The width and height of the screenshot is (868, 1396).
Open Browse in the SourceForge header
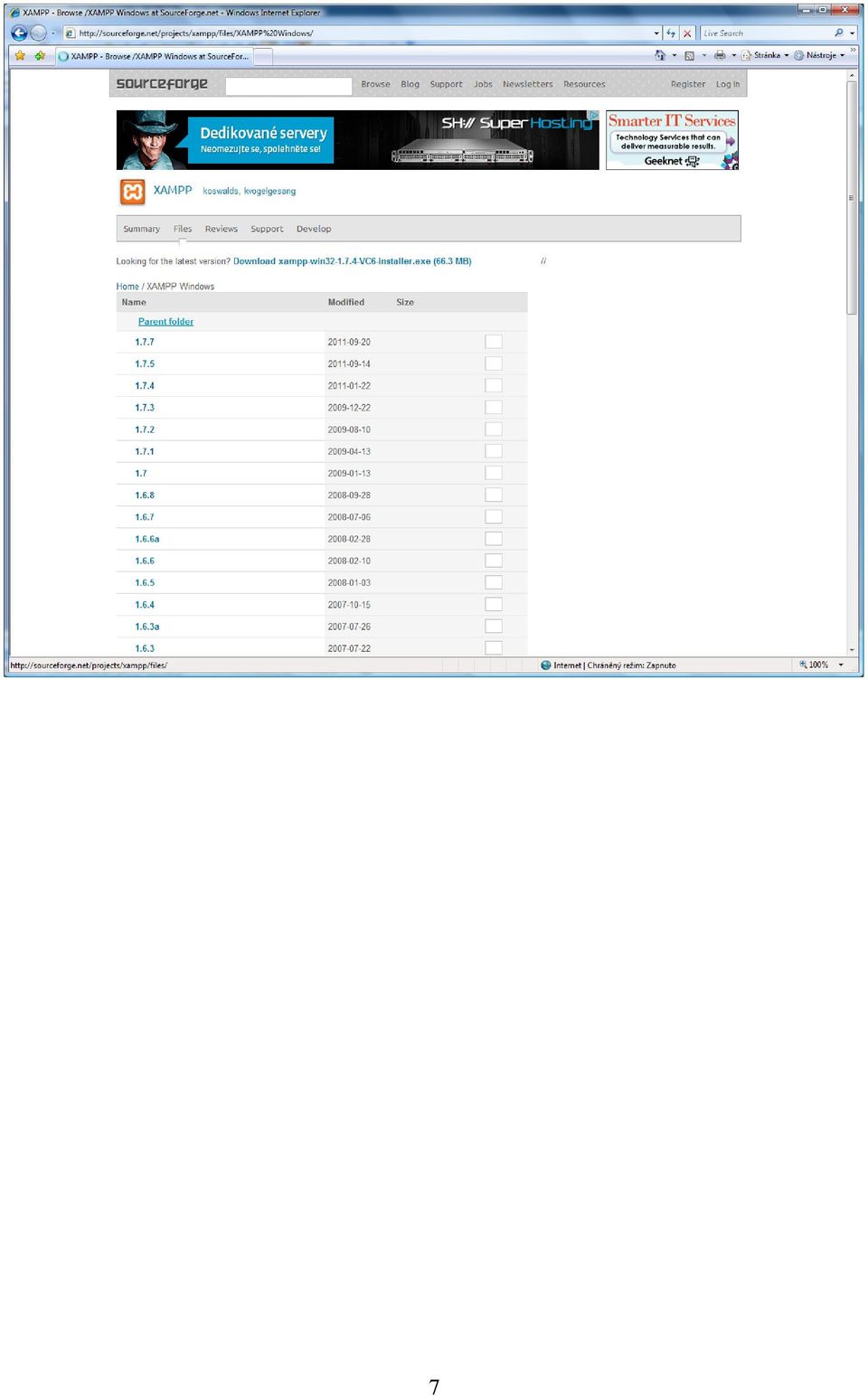point(375,84)
